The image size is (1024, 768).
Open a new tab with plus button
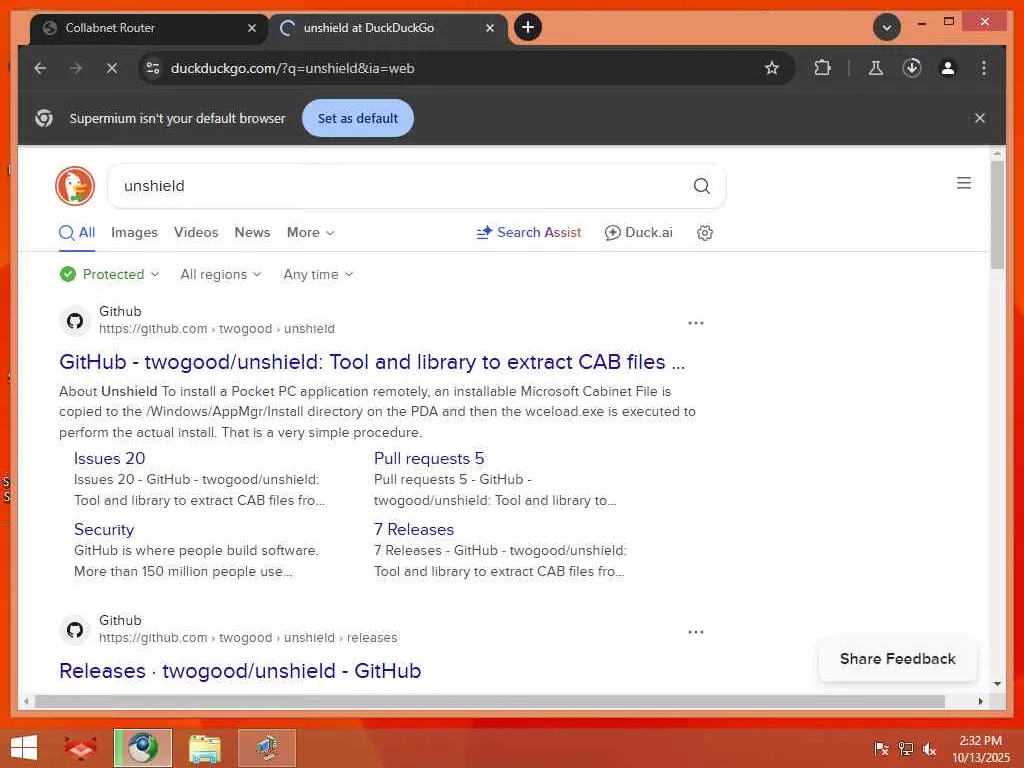528,27
